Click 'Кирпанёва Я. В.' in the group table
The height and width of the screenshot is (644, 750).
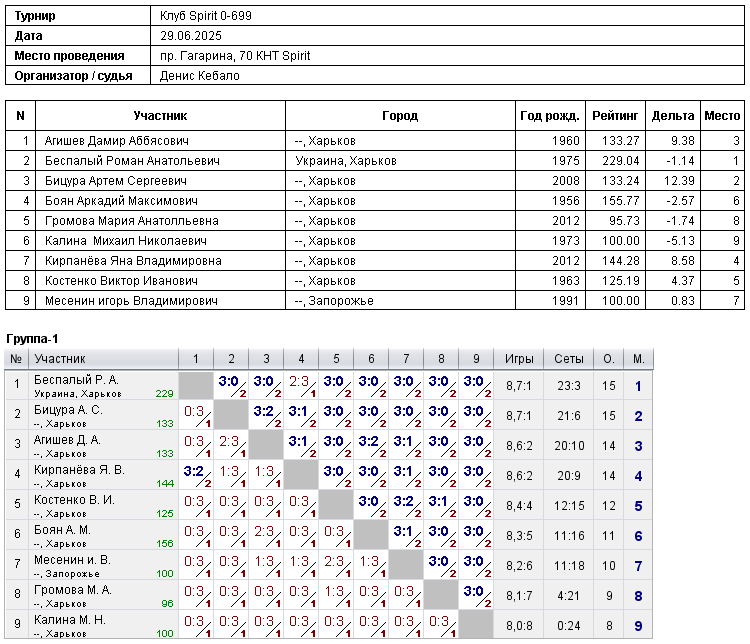[79, 470]
